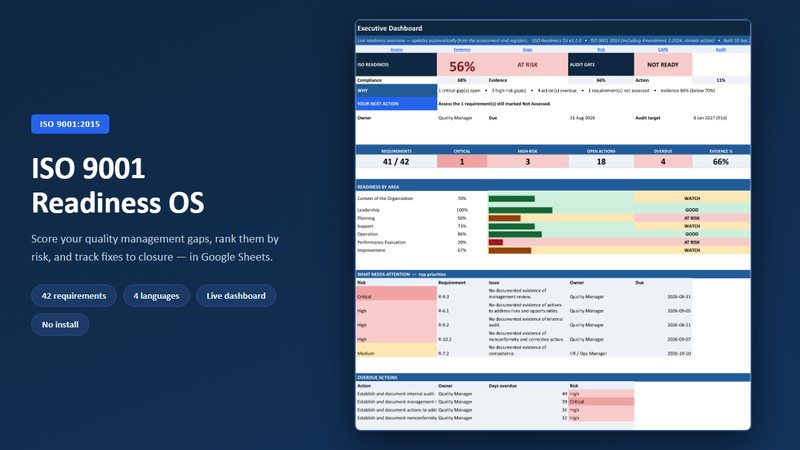Open the CAPA sheet link
Viewport: 800px width, 450px height.
pos(663,49)
